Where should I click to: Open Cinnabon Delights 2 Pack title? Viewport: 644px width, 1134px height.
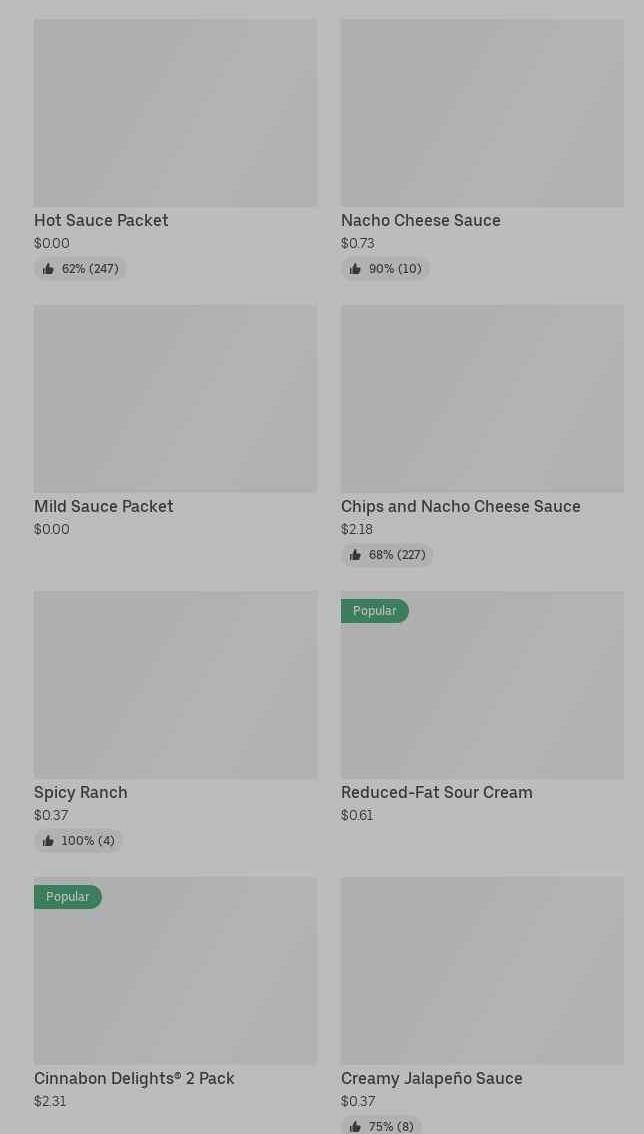click(134, 1078)
